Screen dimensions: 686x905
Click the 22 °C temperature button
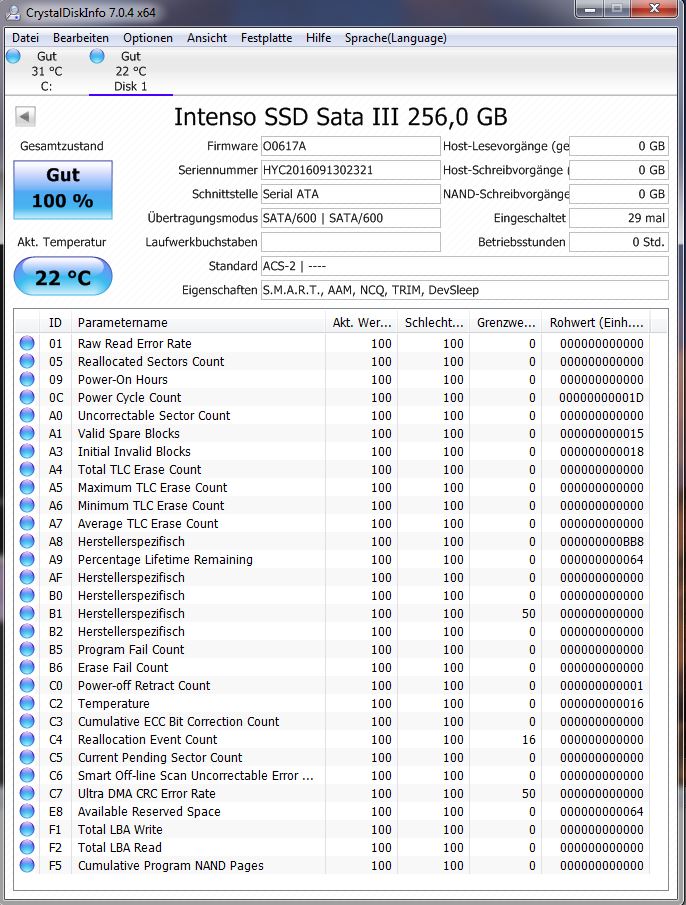63,276
